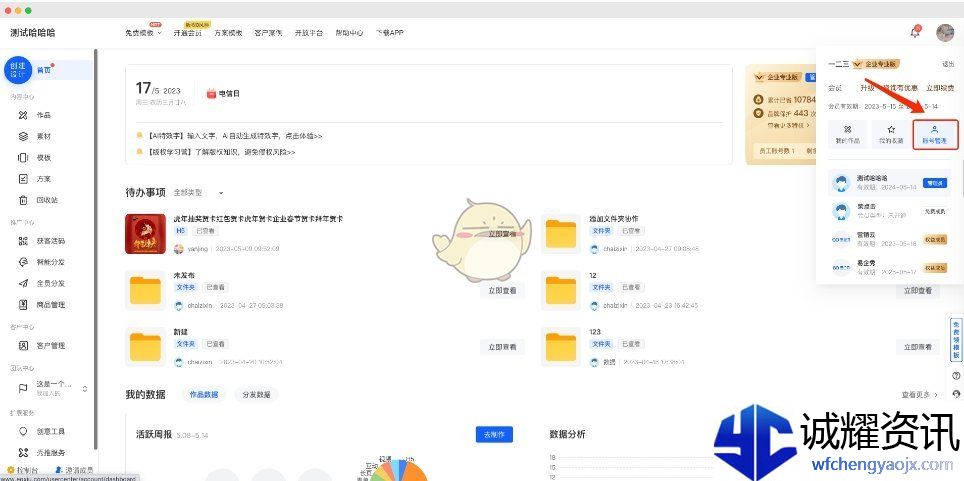Click 立即续费 in the account popup
The width and height of the screenshot is (964, 481).
[940, 88]
